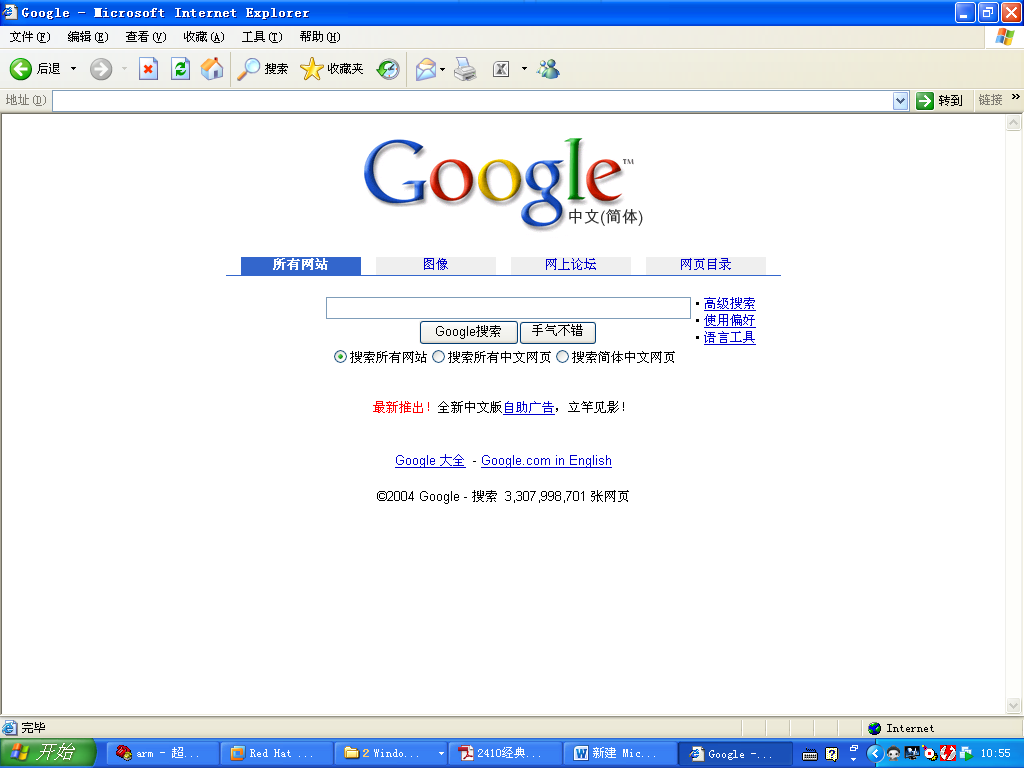The width and height of the screenshot is (1024, 768).
Task: Click the Google搜索 button
Action: pyautogui.click(x=468, y=332)
